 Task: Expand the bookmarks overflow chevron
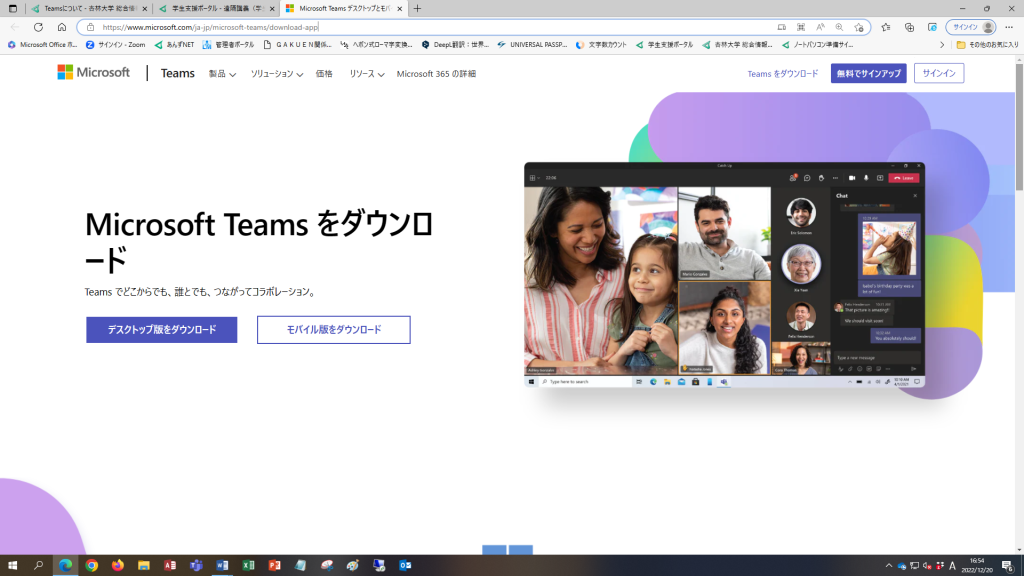click(942, 44)
